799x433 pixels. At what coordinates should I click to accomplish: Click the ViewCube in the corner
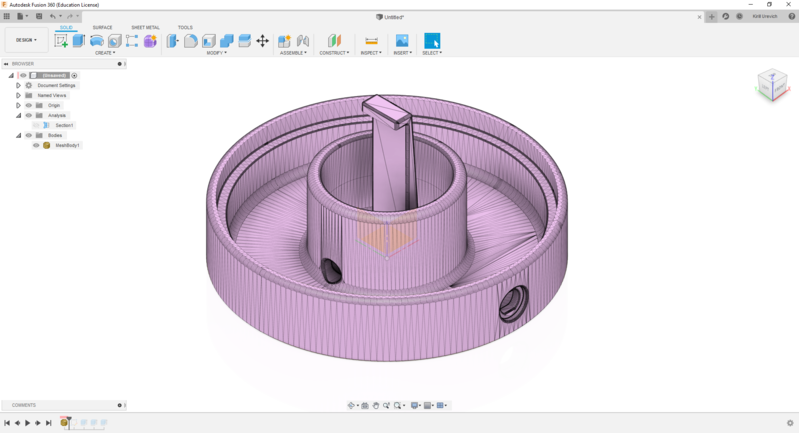(x=771, y=84)
